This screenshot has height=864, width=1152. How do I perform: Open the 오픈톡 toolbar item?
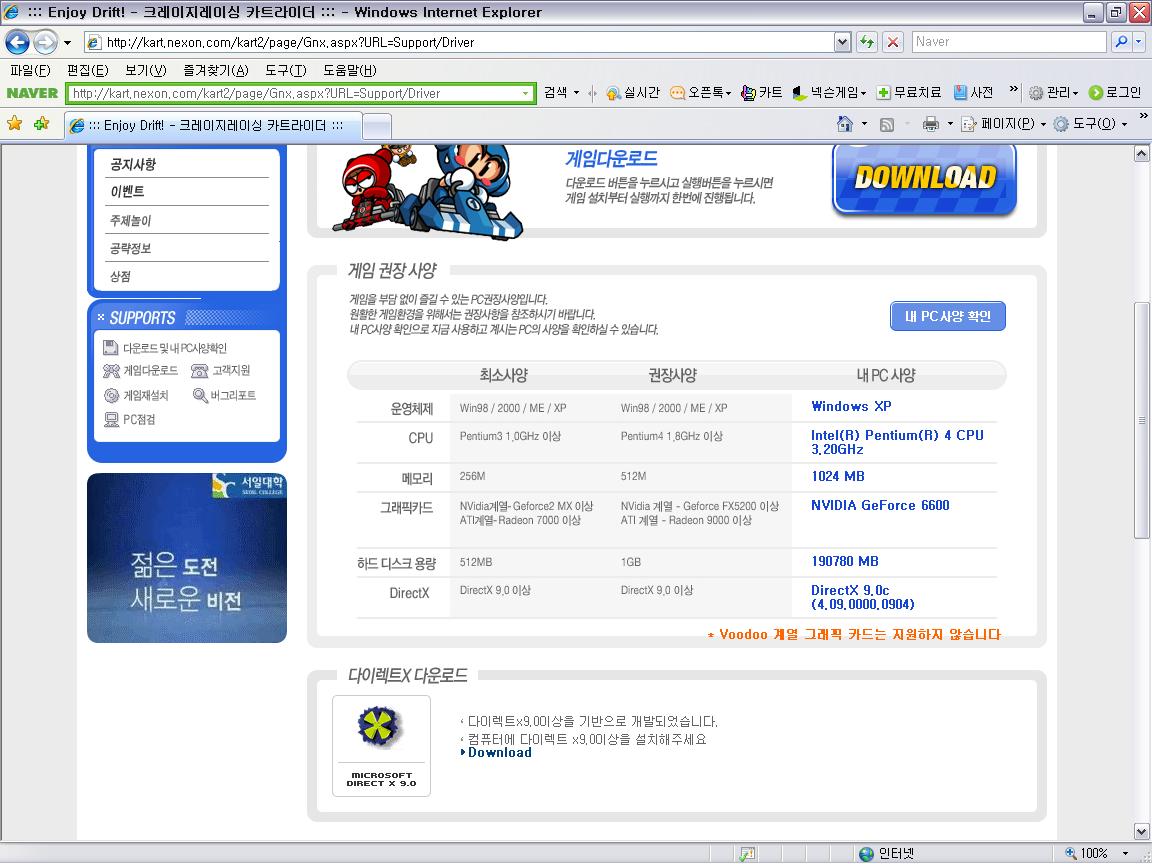700,93
